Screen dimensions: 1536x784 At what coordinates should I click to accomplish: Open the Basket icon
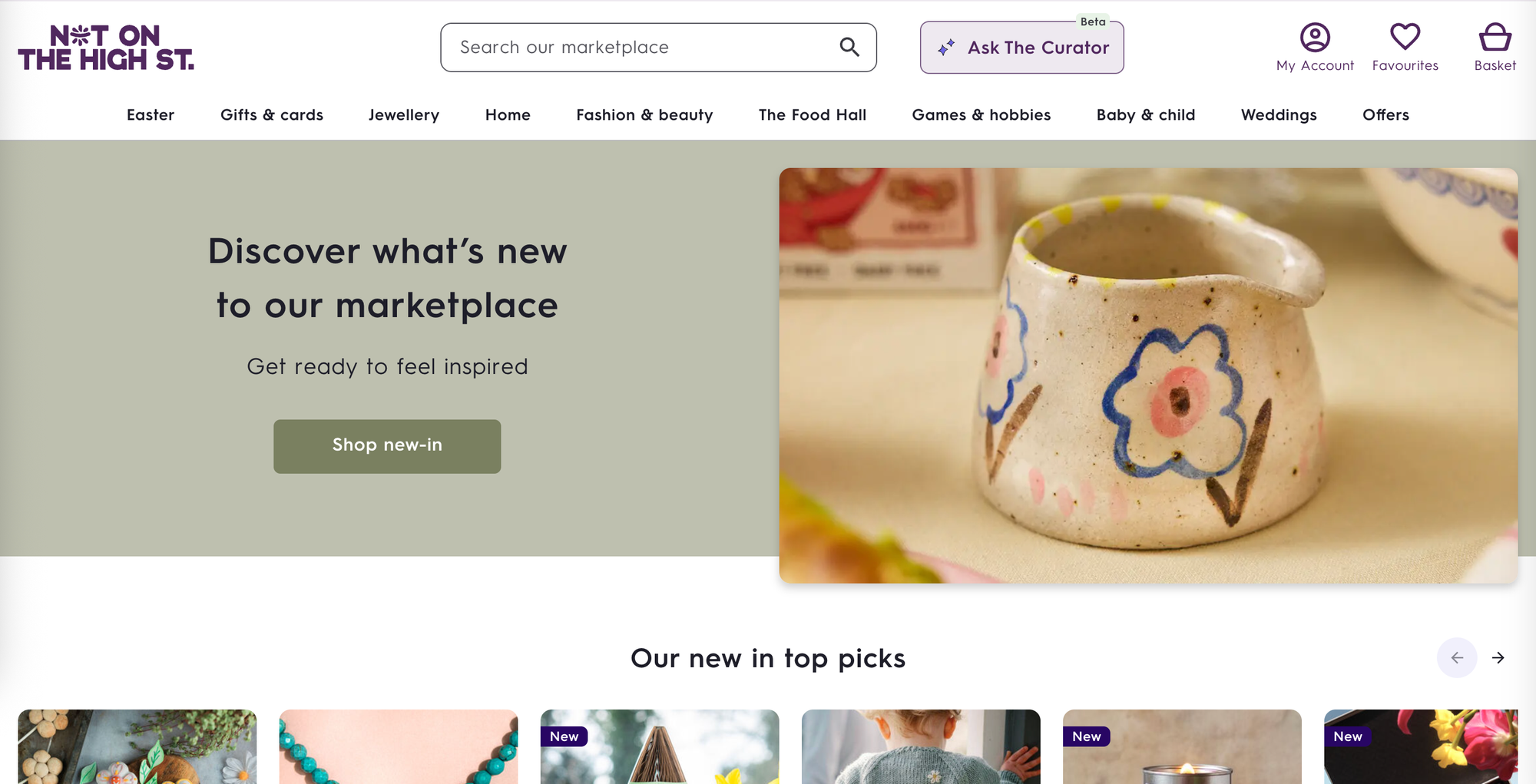click(x=1495, y=35)
